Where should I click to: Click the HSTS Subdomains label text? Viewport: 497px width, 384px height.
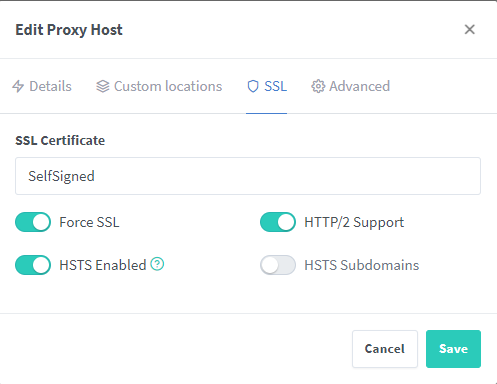point(362,265)
